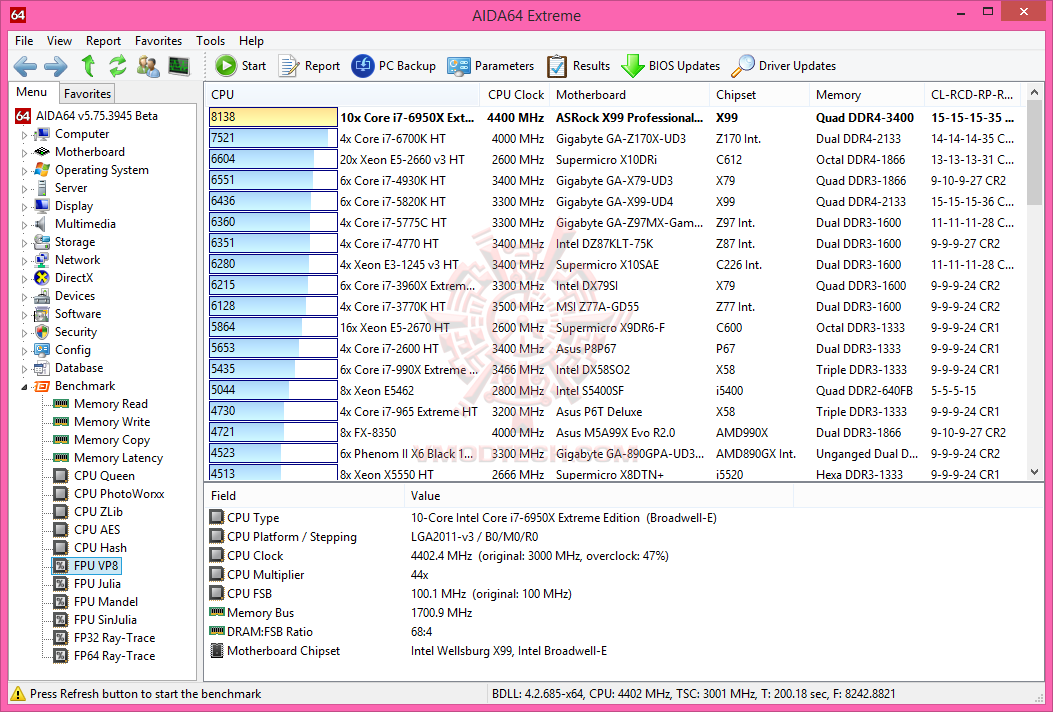Select the 7521 Core i7-6700K result row
Screen dimensions: 1053x712
pyautogui.click(x=614, y=138)
